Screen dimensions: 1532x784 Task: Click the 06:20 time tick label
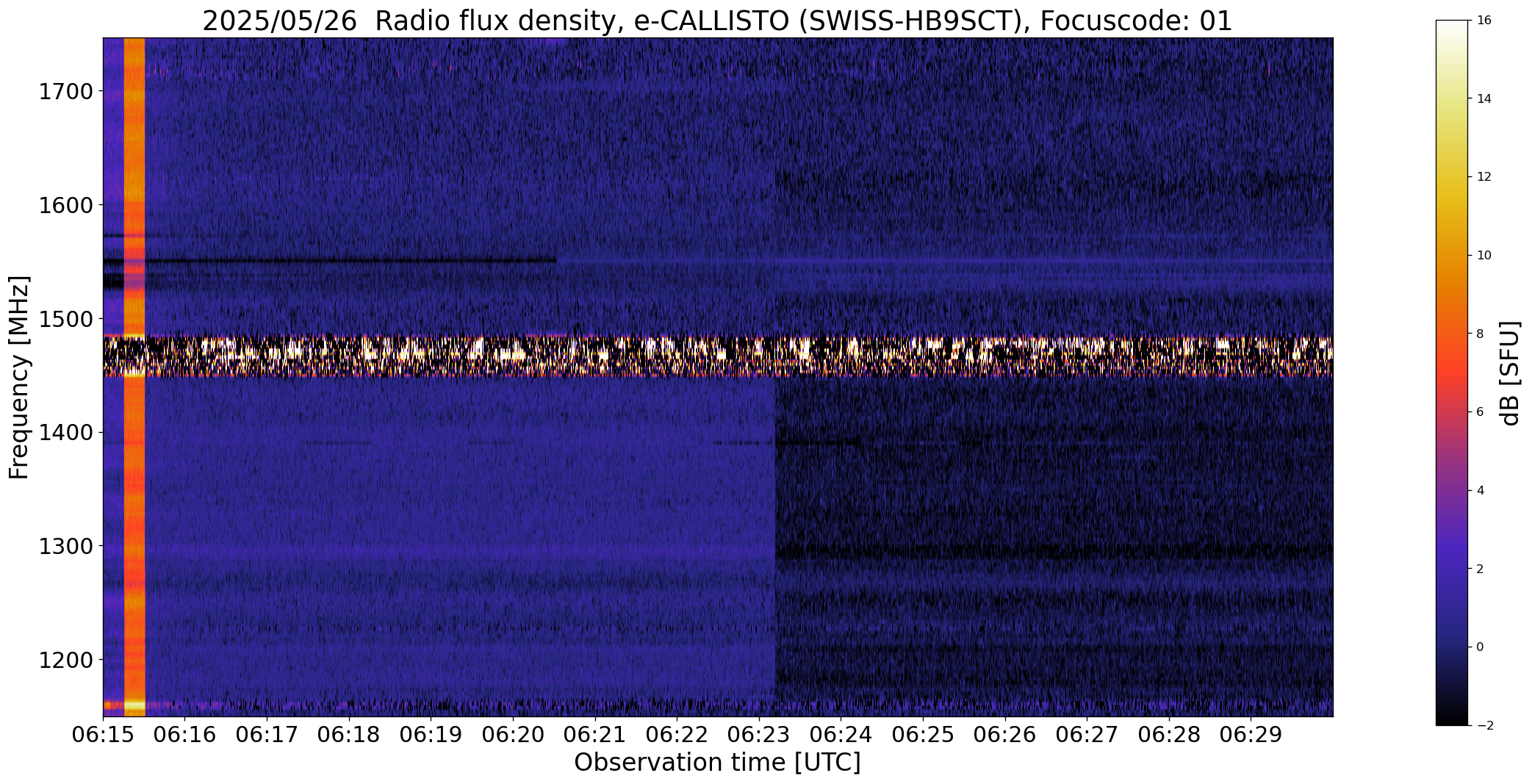(513, 735)
